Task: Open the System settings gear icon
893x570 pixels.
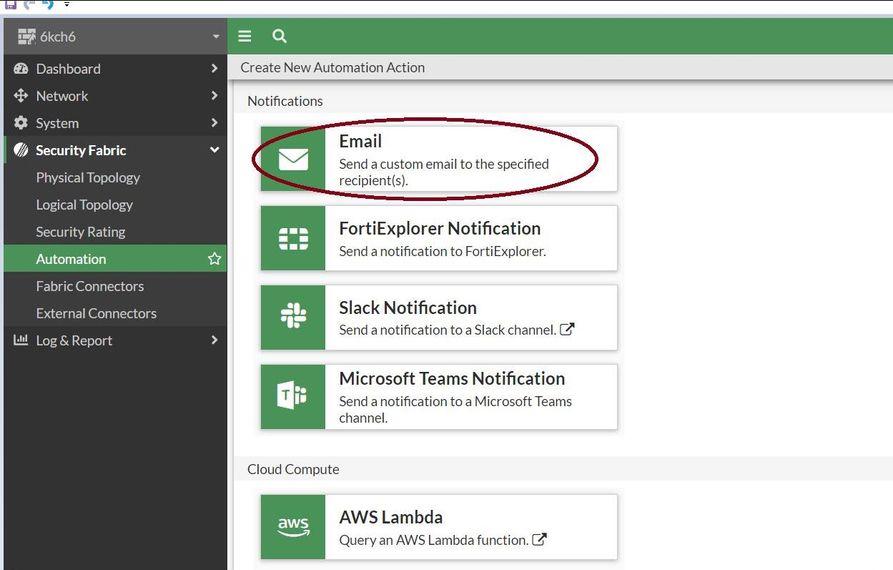Action: [x=21, y=123]
